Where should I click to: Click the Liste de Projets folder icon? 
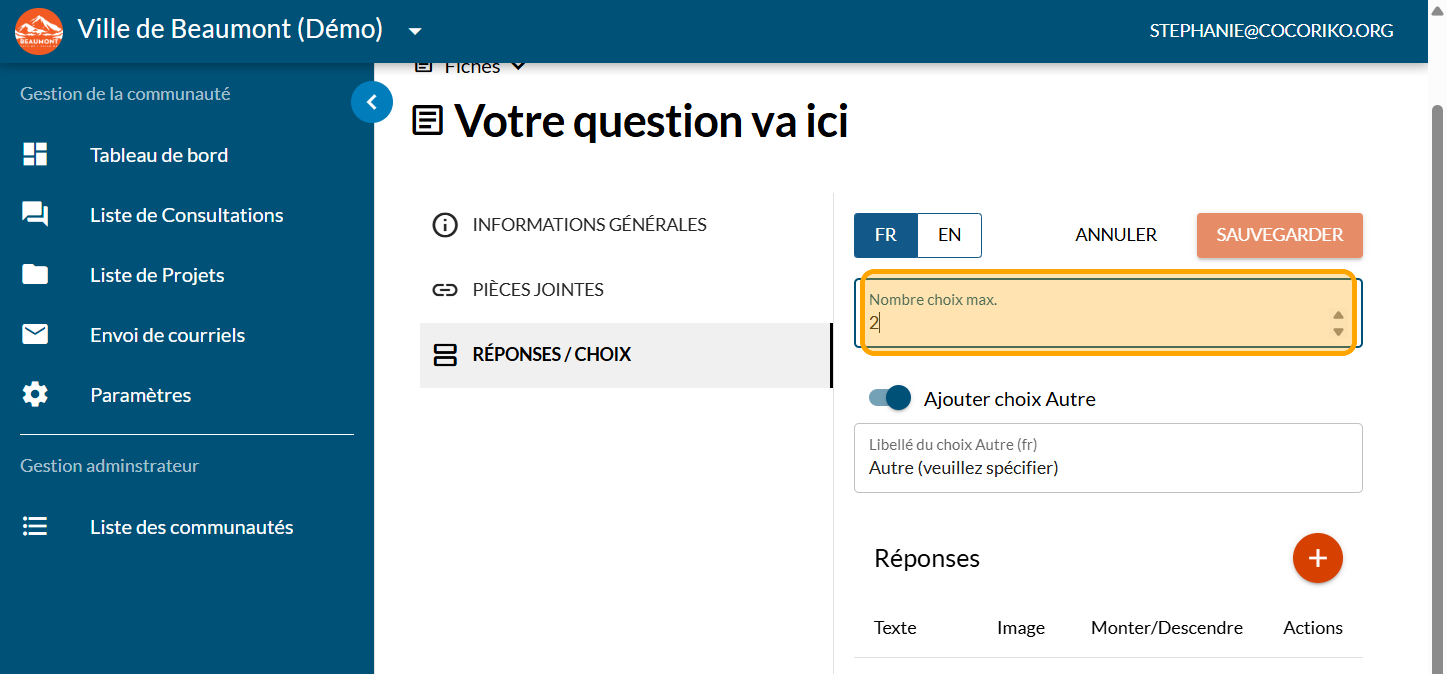35,275
